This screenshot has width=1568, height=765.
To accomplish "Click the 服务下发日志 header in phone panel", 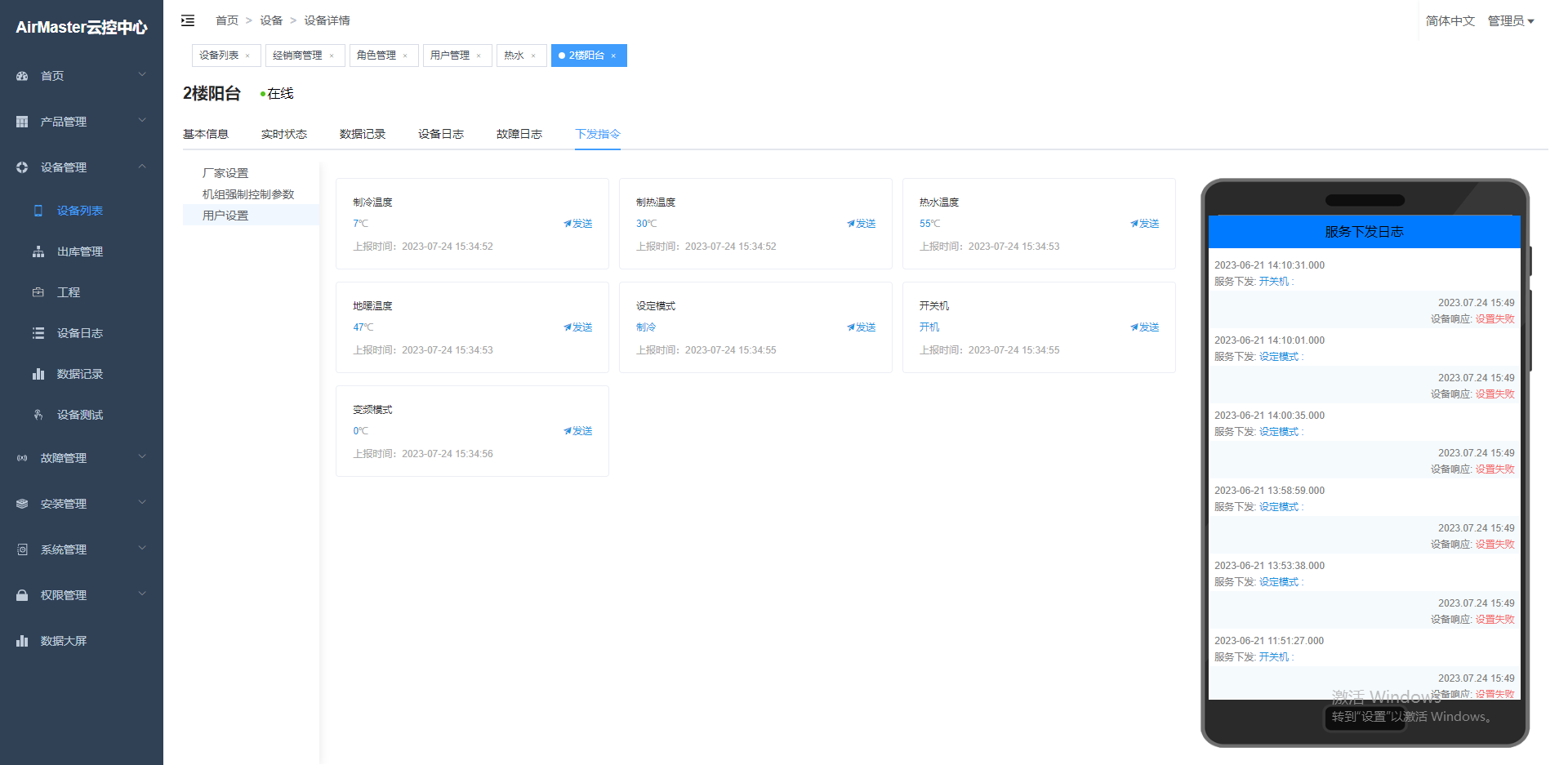I will click(1364, 232).
